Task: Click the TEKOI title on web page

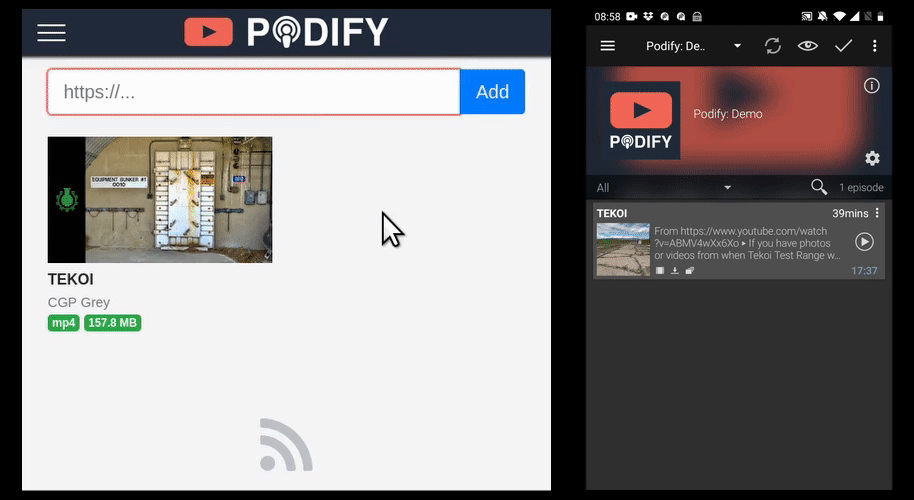Action: click(x=71, y=279)
